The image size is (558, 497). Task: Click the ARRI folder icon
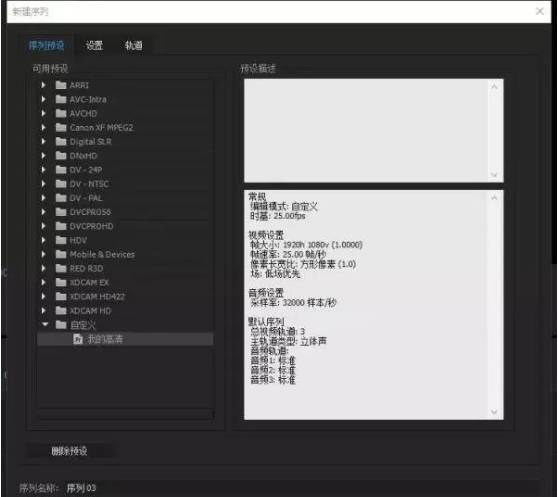(61, 85)
